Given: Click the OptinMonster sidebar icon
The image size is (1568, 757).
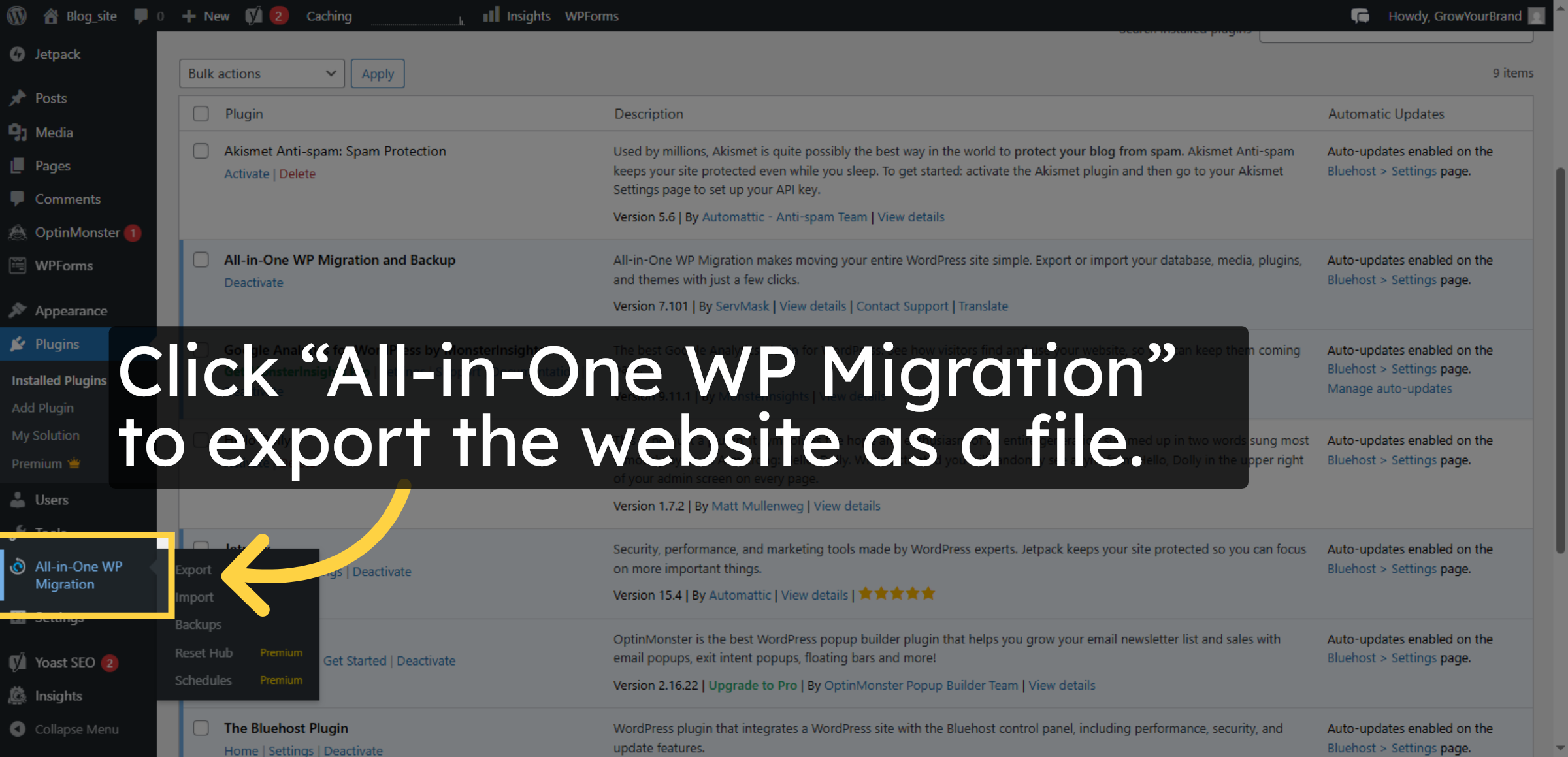Looking at the screenshot, I should pos(18,233).
